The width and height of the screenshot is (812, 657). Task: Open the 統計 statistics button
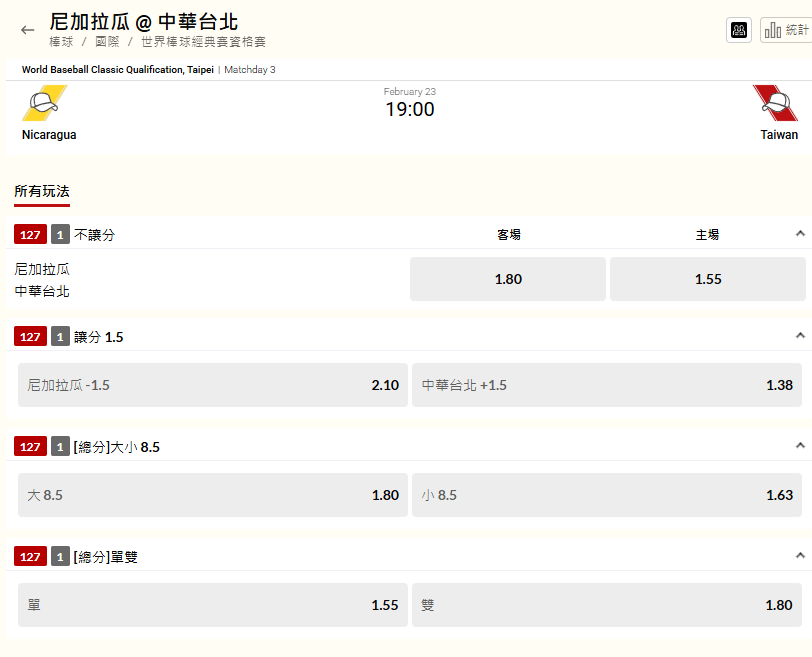coord(786,30)
